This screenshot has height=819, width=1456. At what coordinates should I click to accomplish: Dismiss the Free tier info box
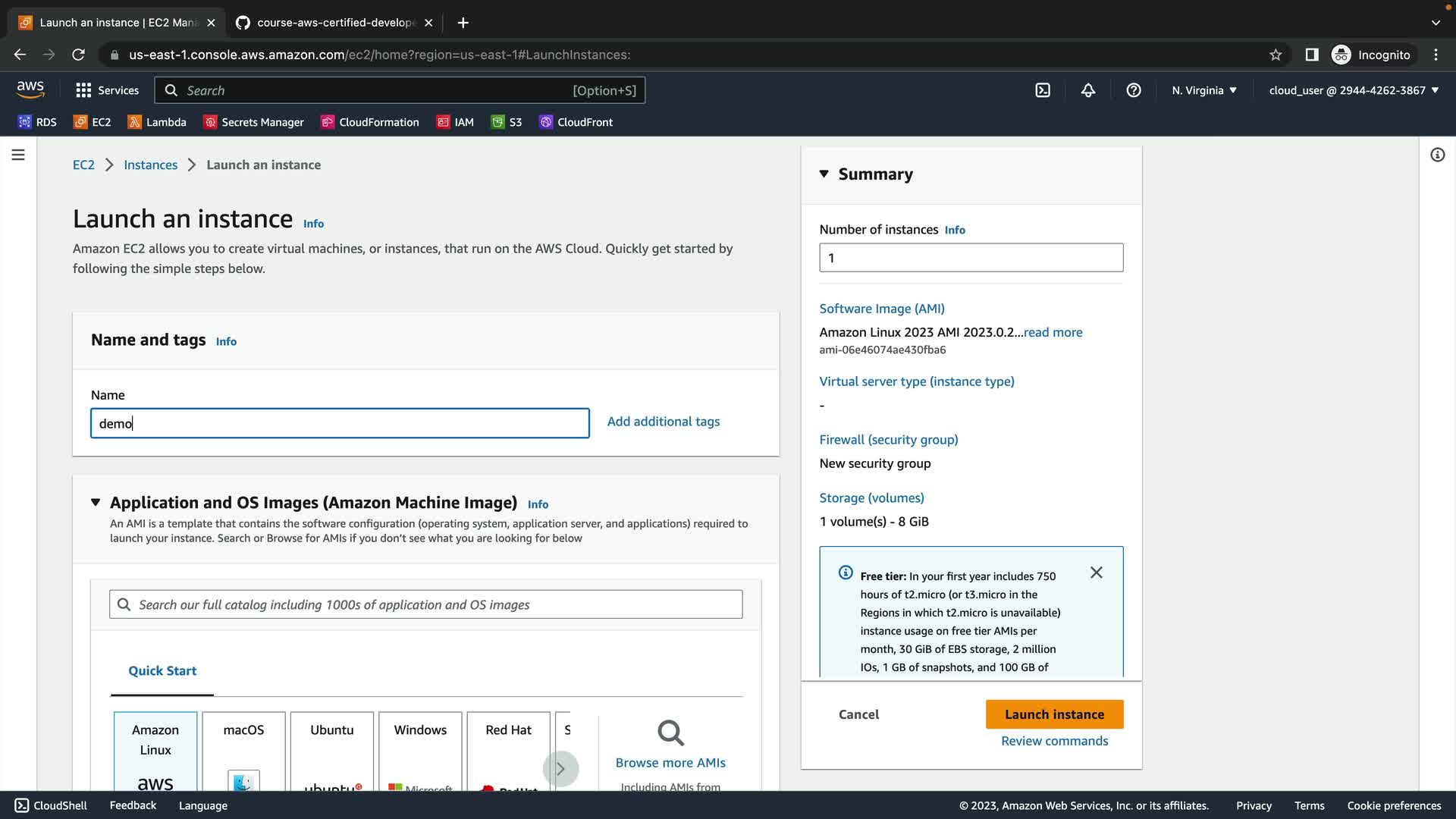tap(1096, 573)
